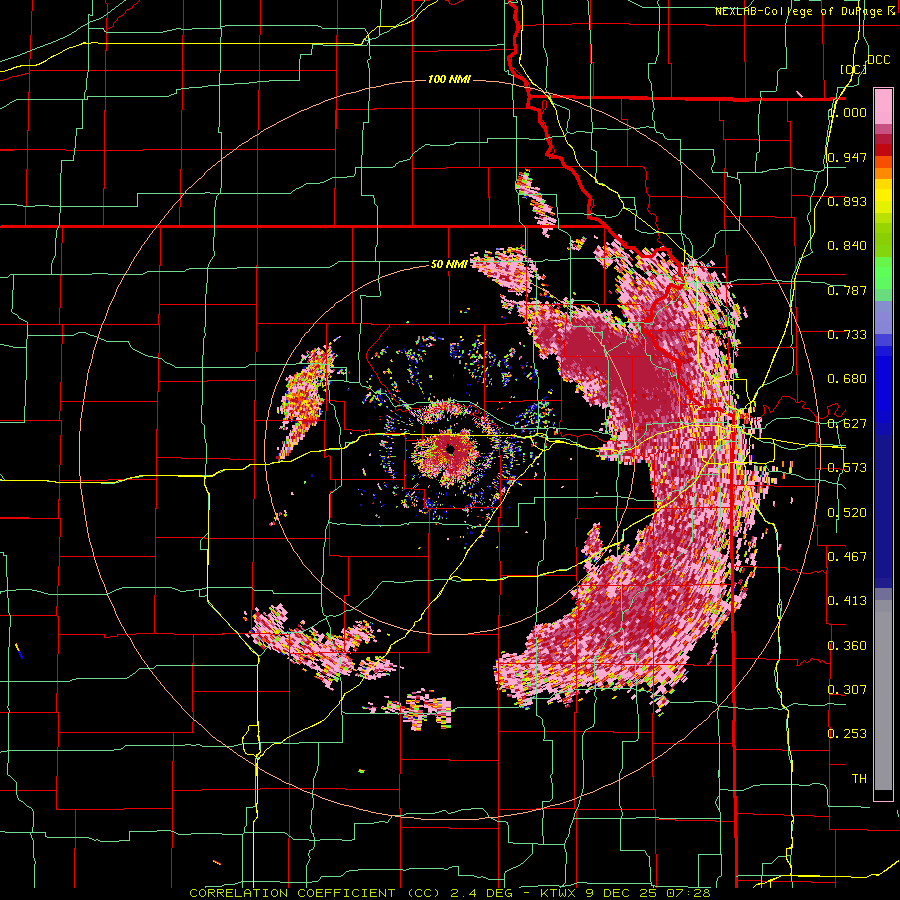The height and width of the screenshot is (900, 900).
Task: Click the 0.307 value on the scale
Action: click(847, 690)
